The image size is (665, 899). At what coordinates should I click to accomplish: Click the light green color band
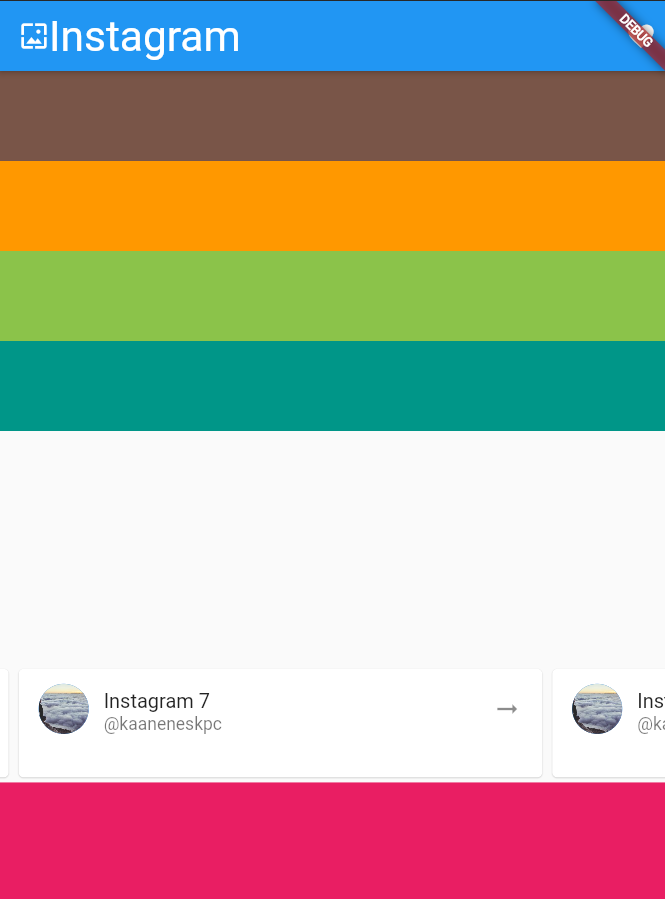(332, 296)
